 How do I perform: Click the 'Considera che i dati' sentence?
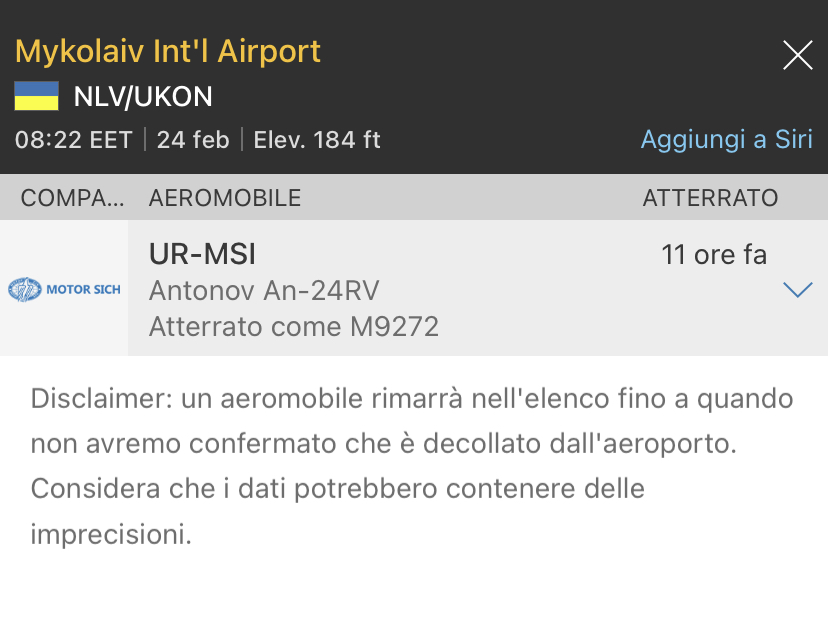[x=337, y=489]
